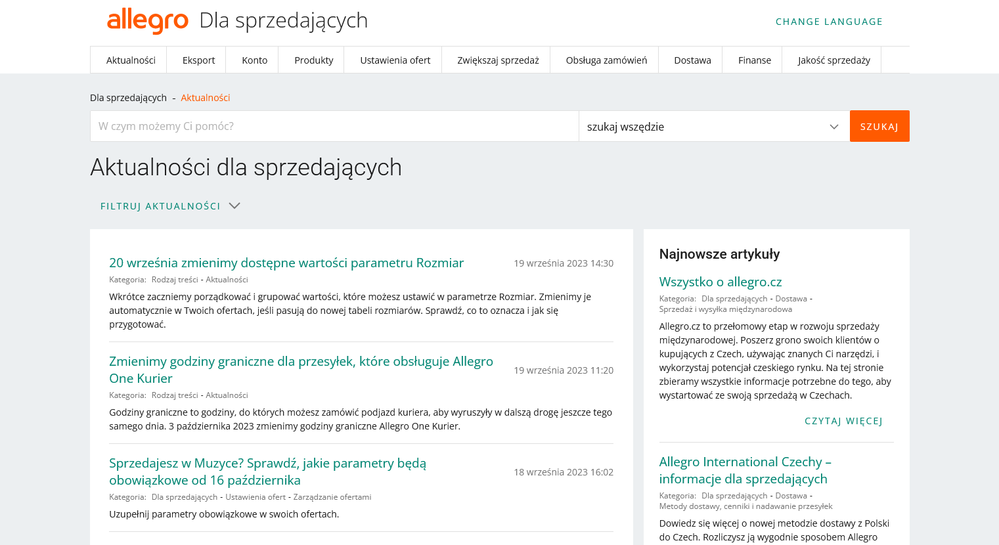The height and width of the screenshot is (545, 999).
Task: Click the '19 września 2023 11:20' timestamp
Action: (564, 370)
